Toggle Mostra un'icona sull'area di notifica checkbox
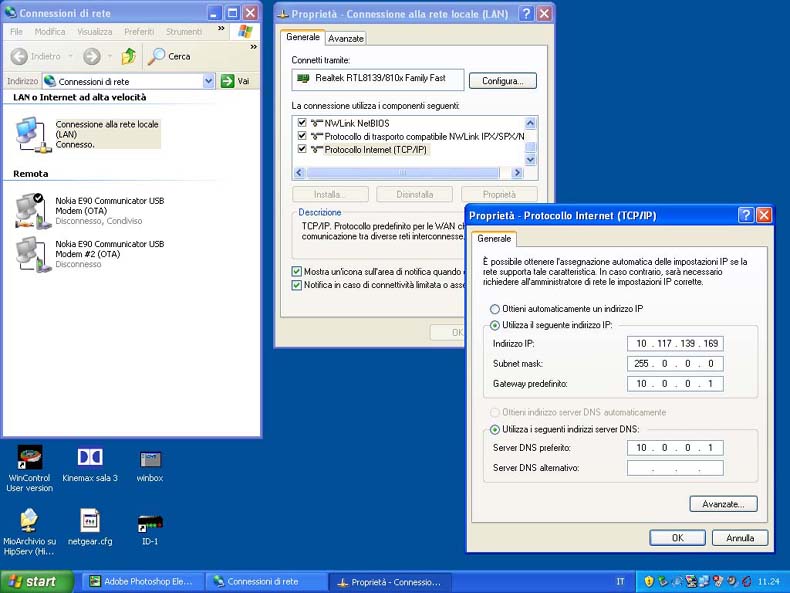The width and height of the screenshot is (790, 593). tap(297, 272)
